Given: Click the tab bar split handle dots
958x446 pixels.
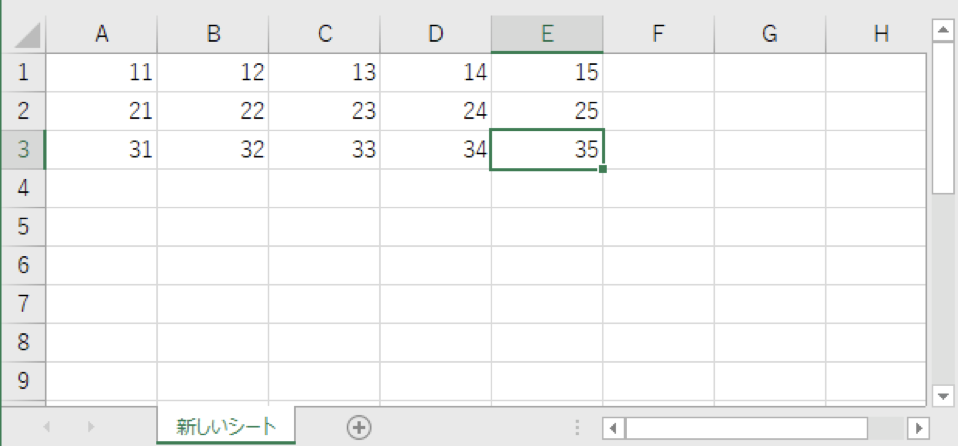Looking at the screenshot, I should pyautogui.click(x=577, y=428).
